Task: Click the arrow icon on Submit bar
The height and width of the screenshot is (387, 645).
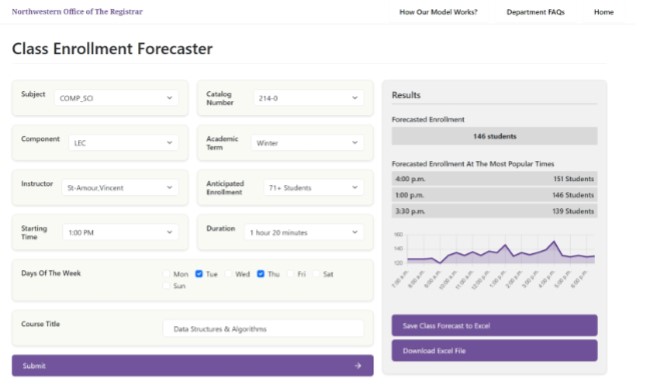Action: [x=358, y=366]
